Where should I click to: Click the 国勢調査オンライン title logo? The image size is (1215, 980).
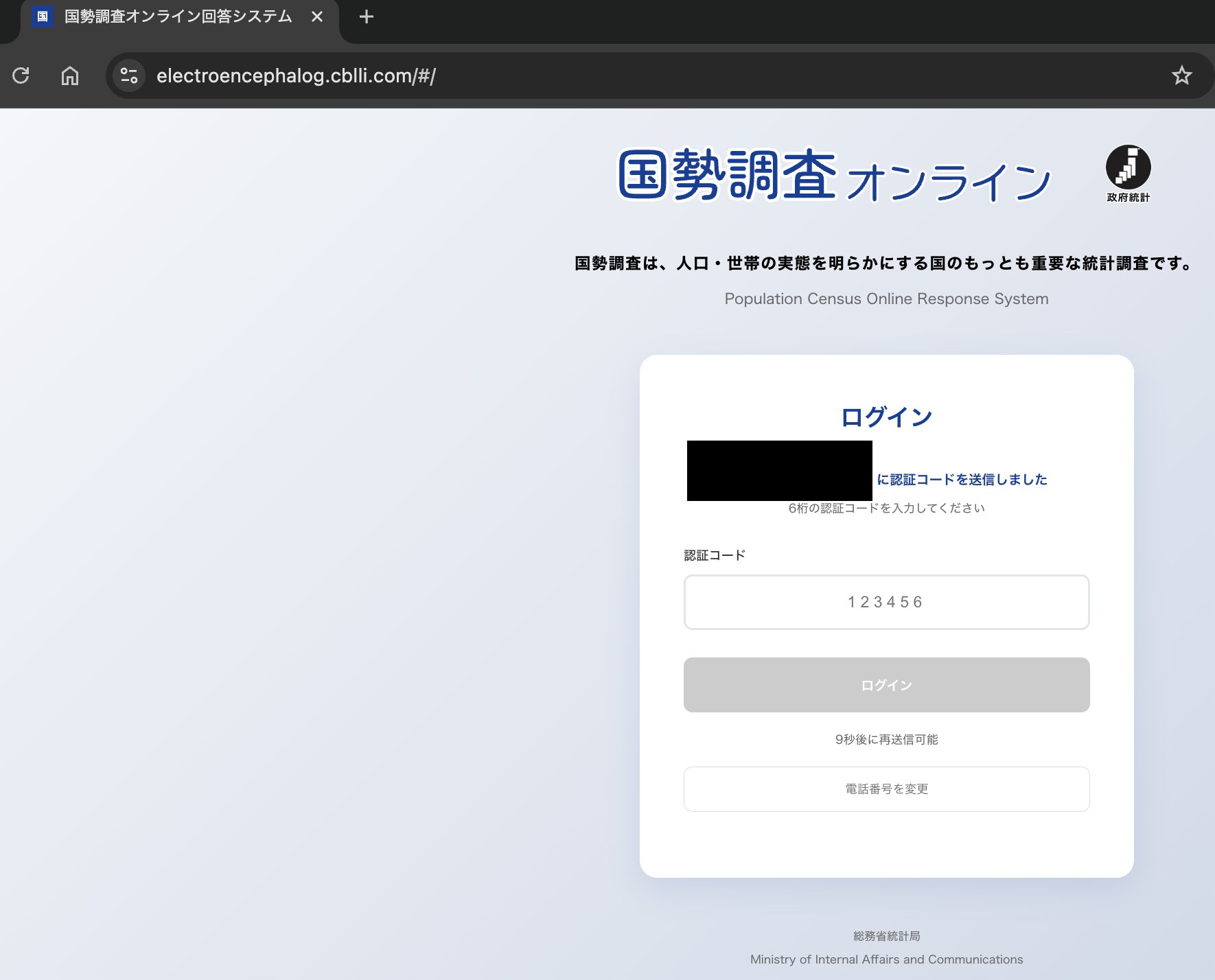point(834,176)
